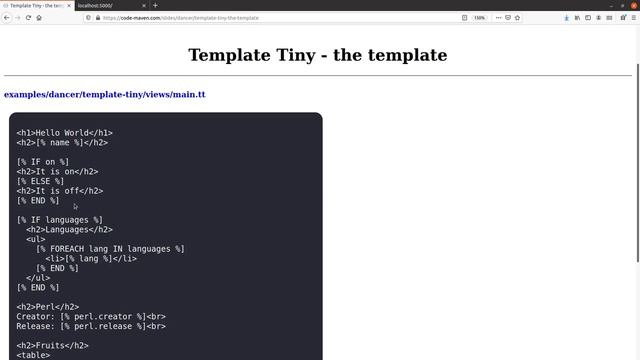Open page actions three-dot menu
640x360 pixels.
498,18
